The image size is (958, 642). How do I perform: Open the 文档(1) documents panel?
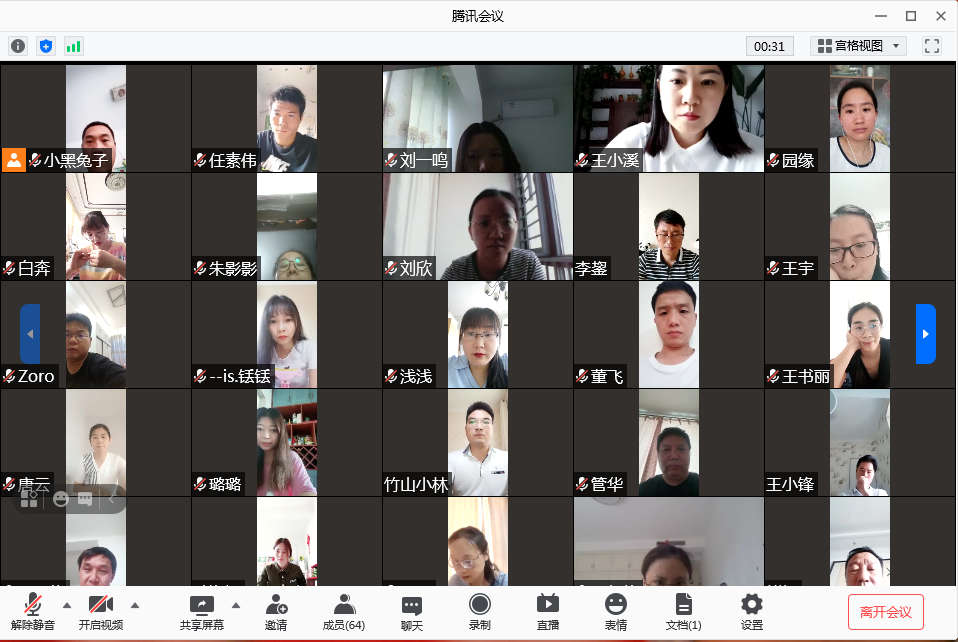[683, 612]
